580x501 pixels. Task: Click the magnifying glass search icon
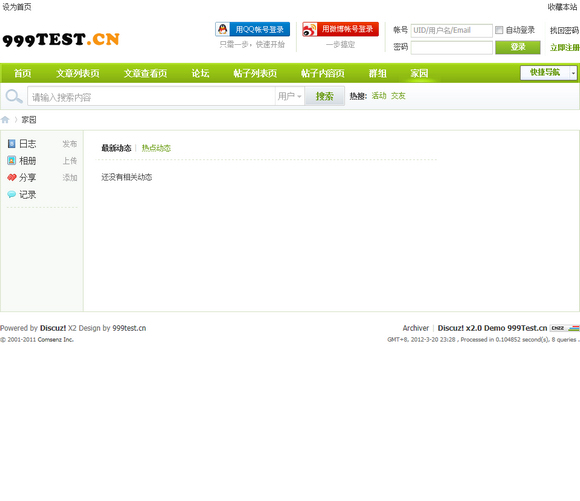tap(14, 96)
